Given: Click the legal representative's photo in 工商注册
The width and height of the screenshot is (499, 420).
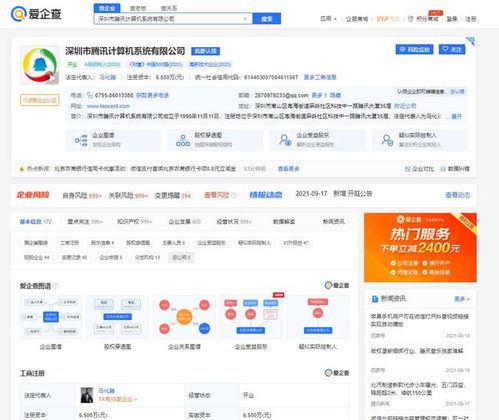Looking at the screenshot, I should pos(87,395).
